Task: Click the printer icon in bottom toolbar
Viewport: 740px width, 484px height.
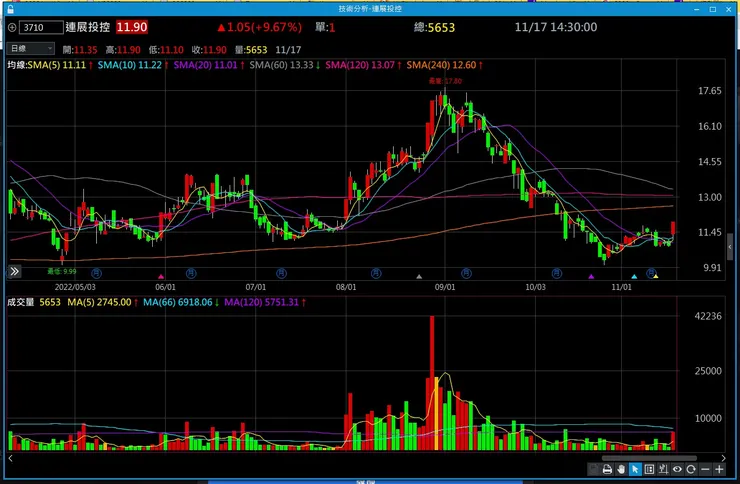Action: (x=607, y=469)
